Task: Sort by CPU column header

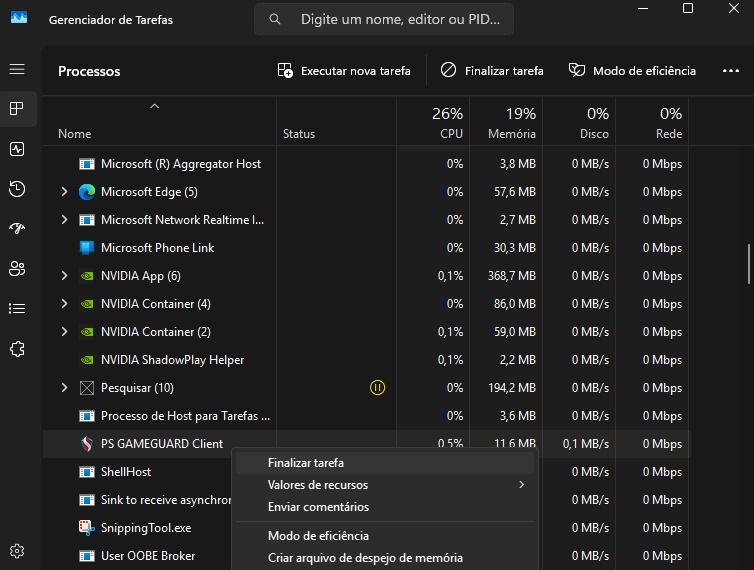Action: [x=433, y=122]
